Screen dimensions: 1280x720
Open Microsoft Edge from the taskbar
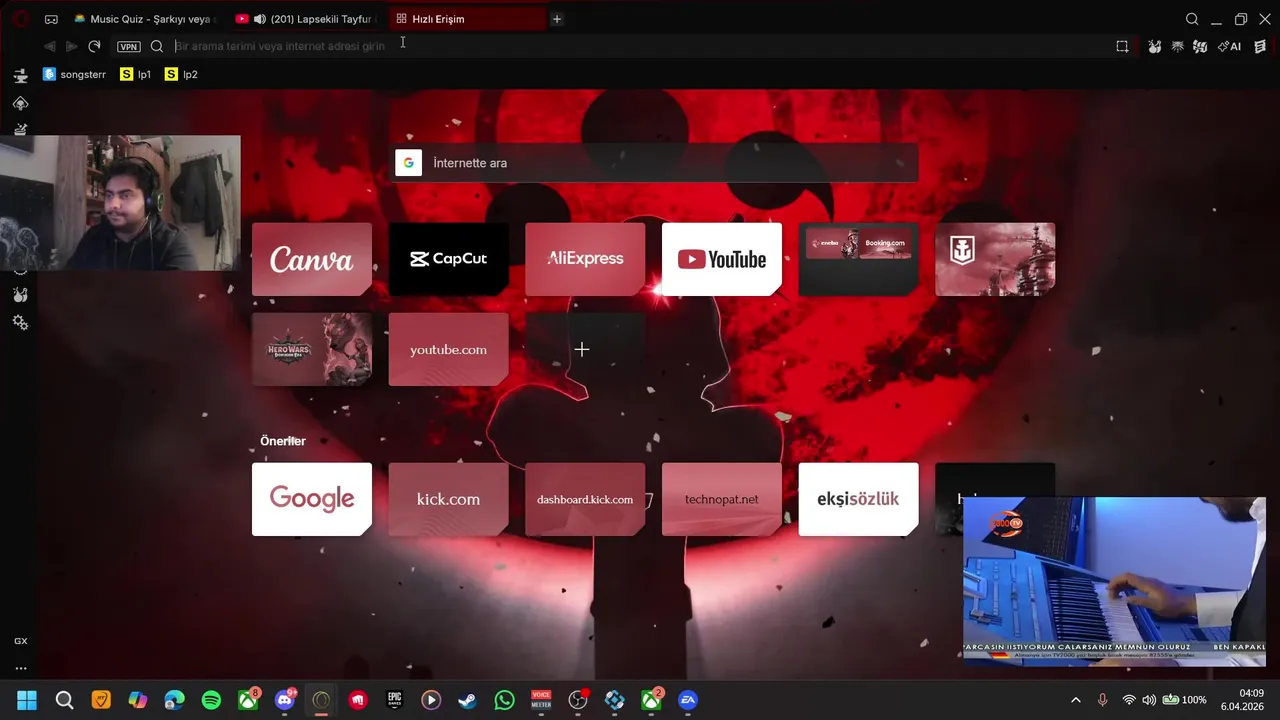175,700
